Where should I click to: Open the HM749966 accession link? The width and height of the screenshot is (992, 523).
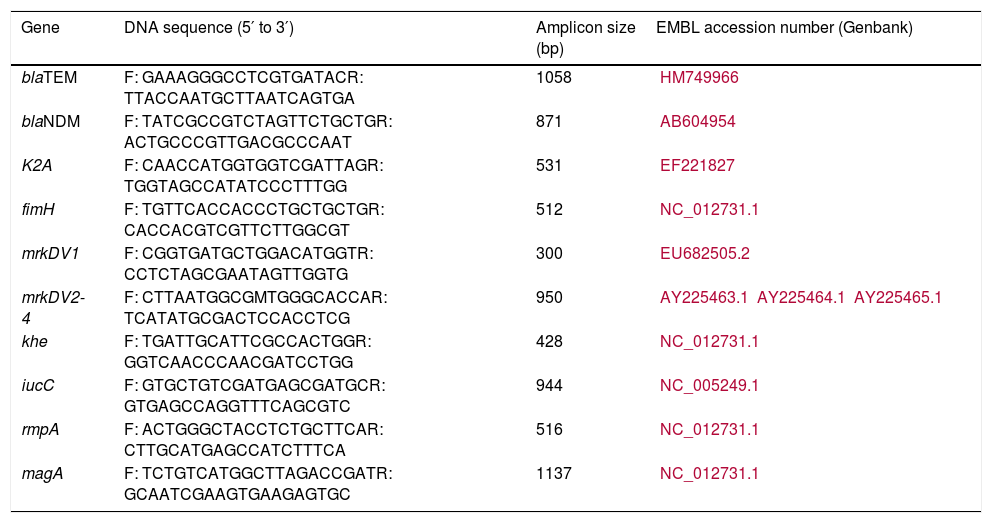coord(699,77)
